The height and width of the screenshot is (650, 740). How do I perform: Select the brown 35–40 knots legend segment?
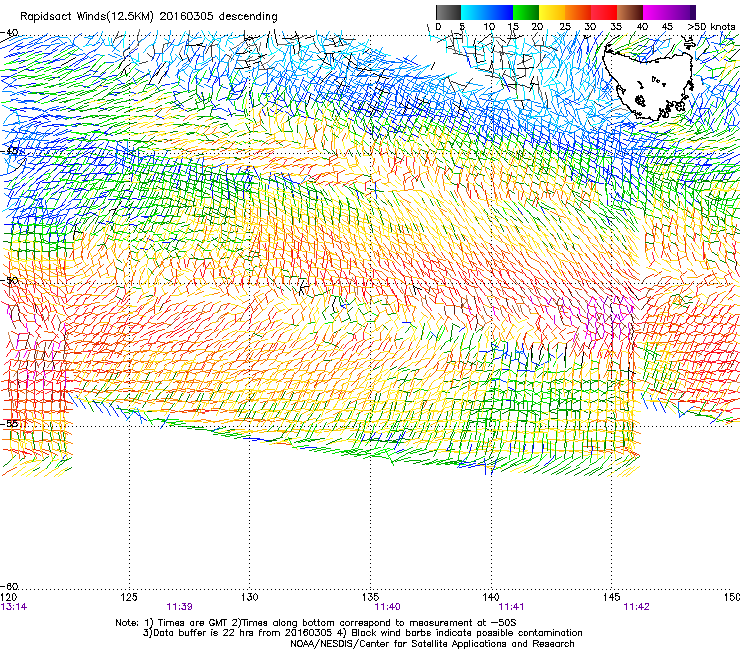coord(630,12)
